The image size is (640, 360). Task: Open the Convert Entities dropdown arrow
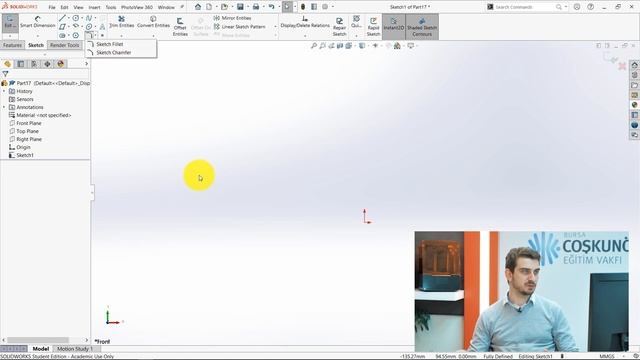coord(153,36)
